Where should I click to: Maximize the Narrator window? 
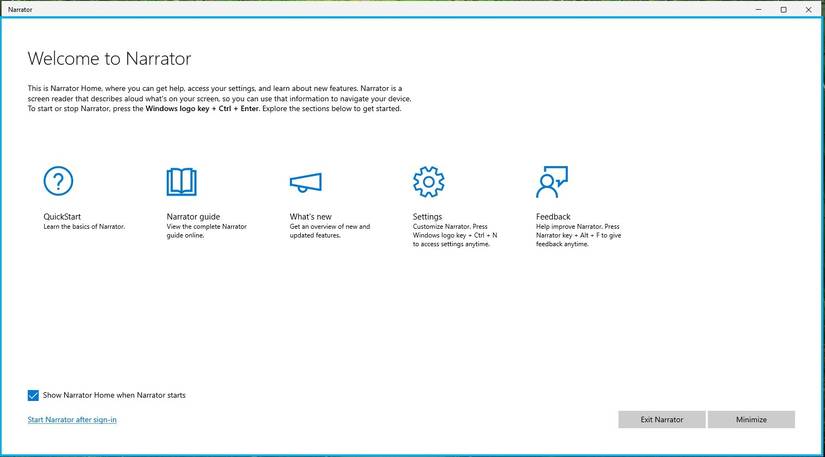click(x=783, y=9)
